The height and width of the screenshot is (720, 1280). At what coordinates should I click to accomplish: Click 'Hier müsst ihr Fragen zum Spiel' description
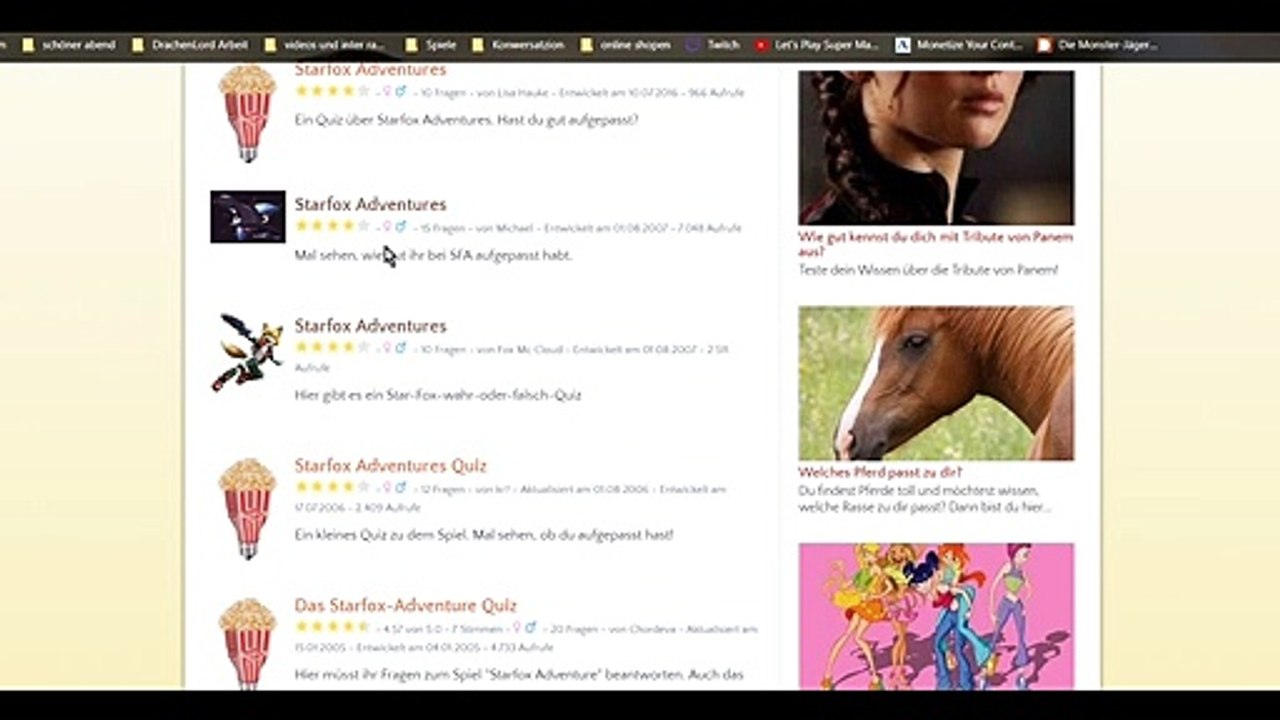click(x=519, y=675)
